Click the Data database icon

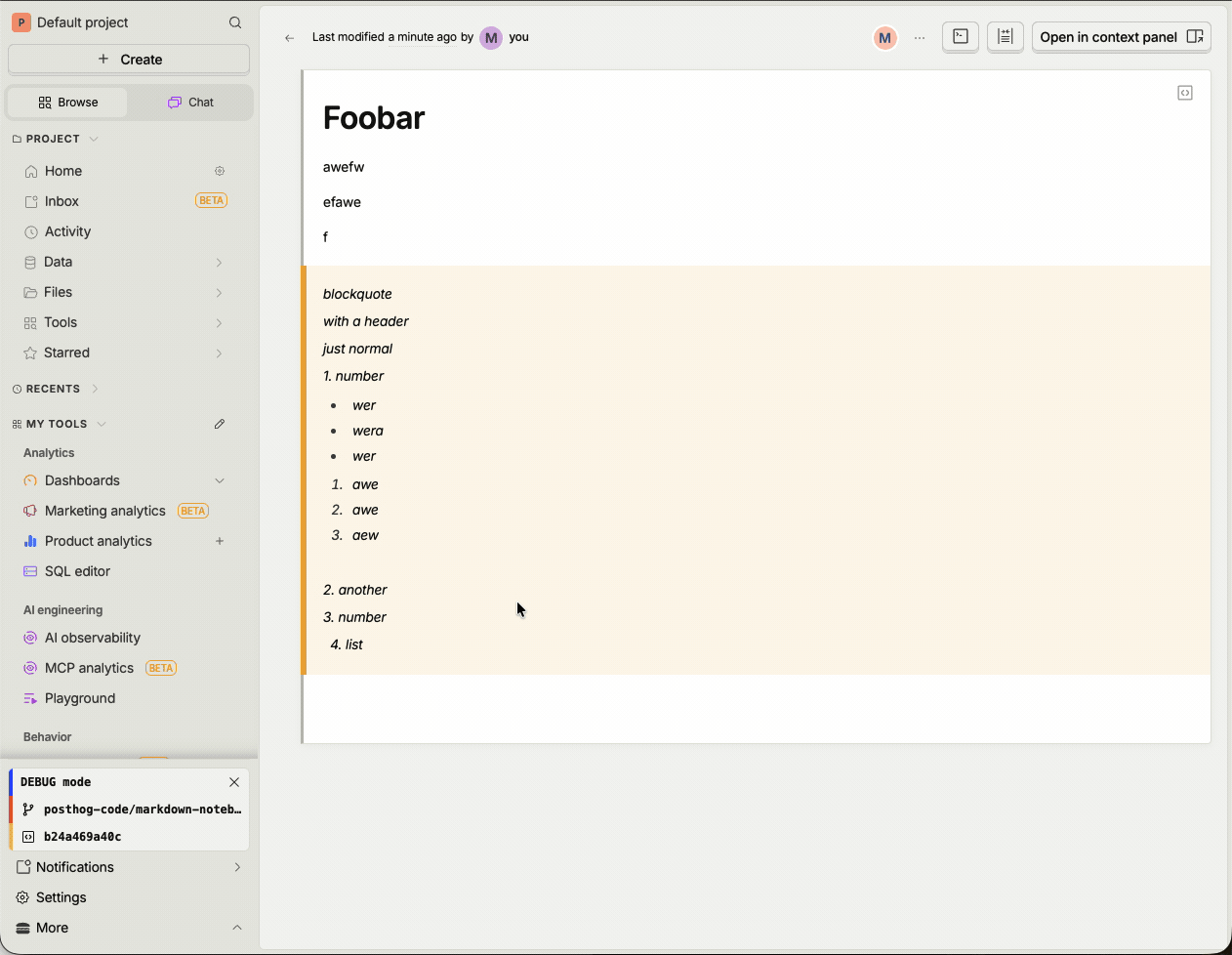point(30,263)
